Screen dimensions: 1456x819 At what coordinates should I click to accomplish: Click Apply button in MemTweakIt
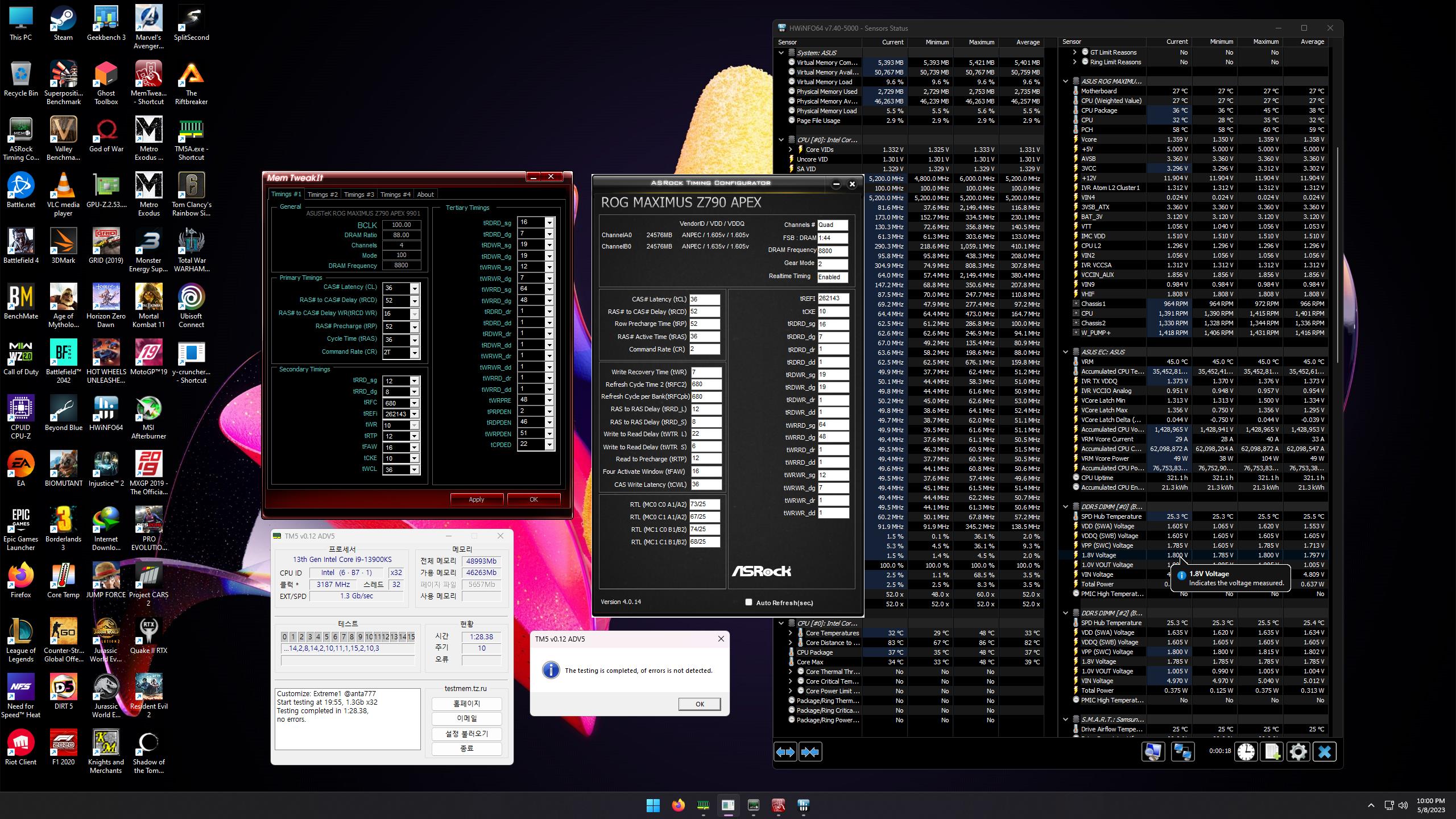477,499
